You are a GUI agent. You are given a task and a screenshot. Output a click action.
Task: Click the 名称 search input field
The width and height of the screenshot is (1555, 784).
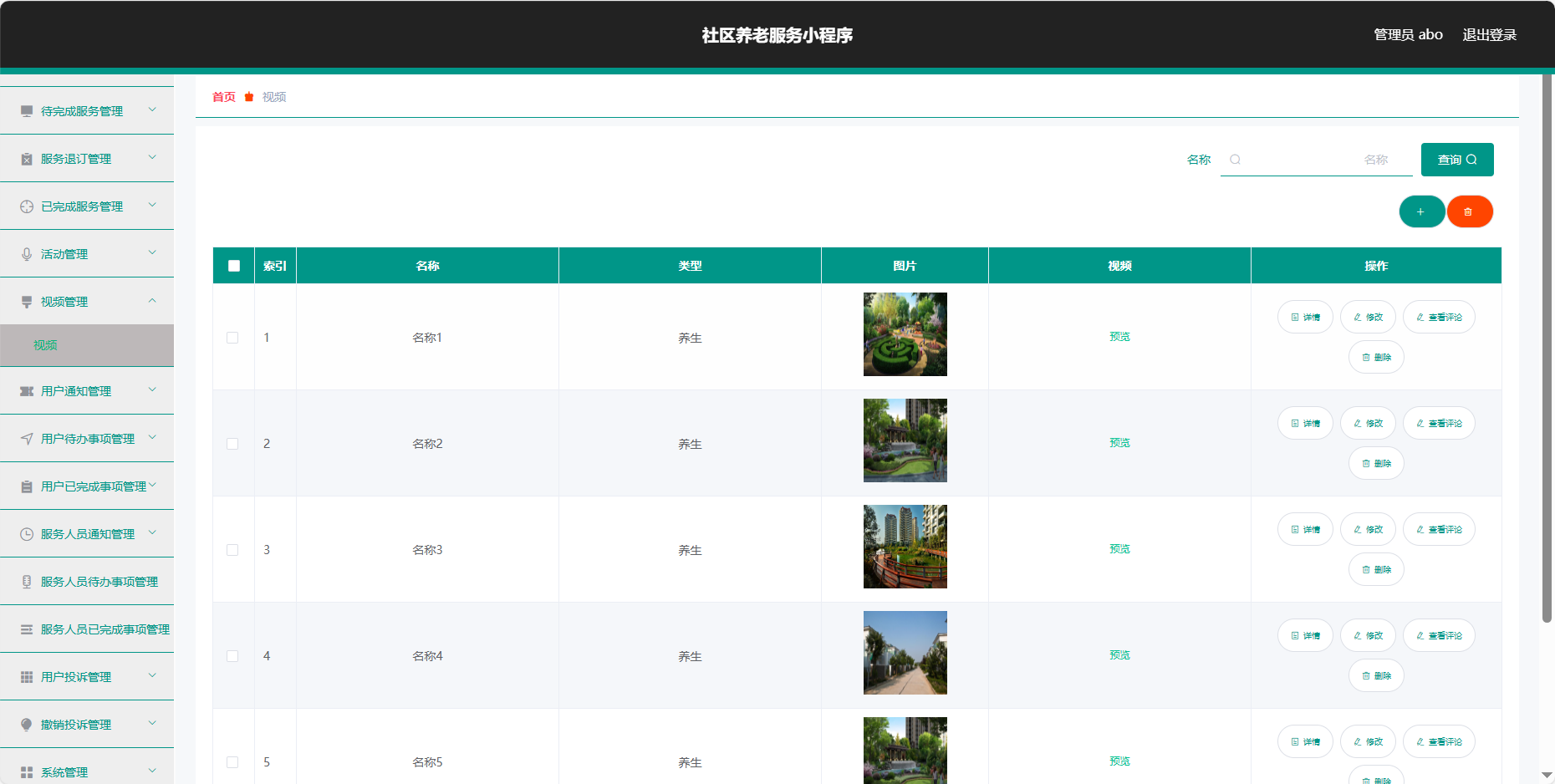tap(1317, 160)
